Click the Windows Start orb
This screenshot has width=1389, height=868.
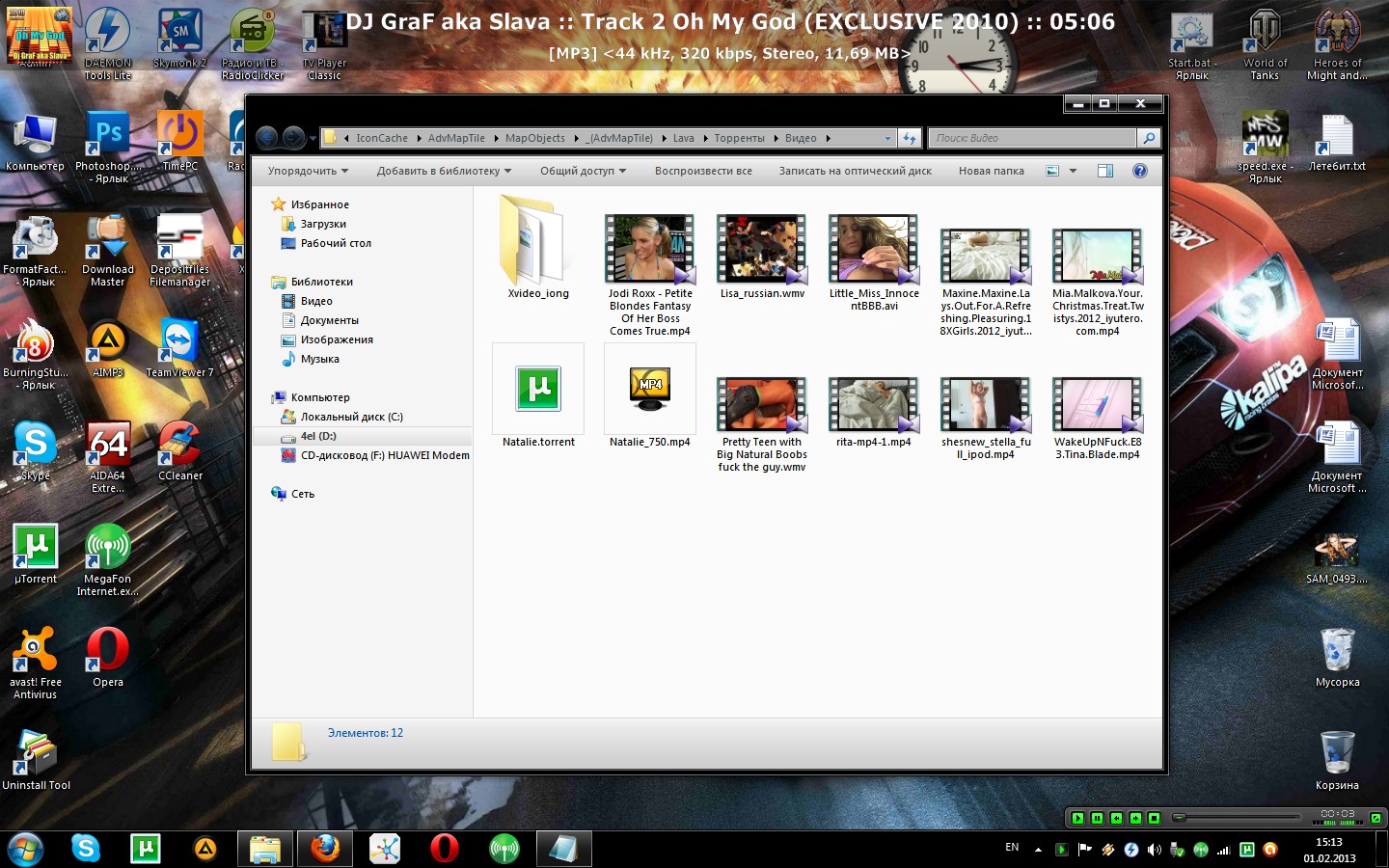coord(25,849)
